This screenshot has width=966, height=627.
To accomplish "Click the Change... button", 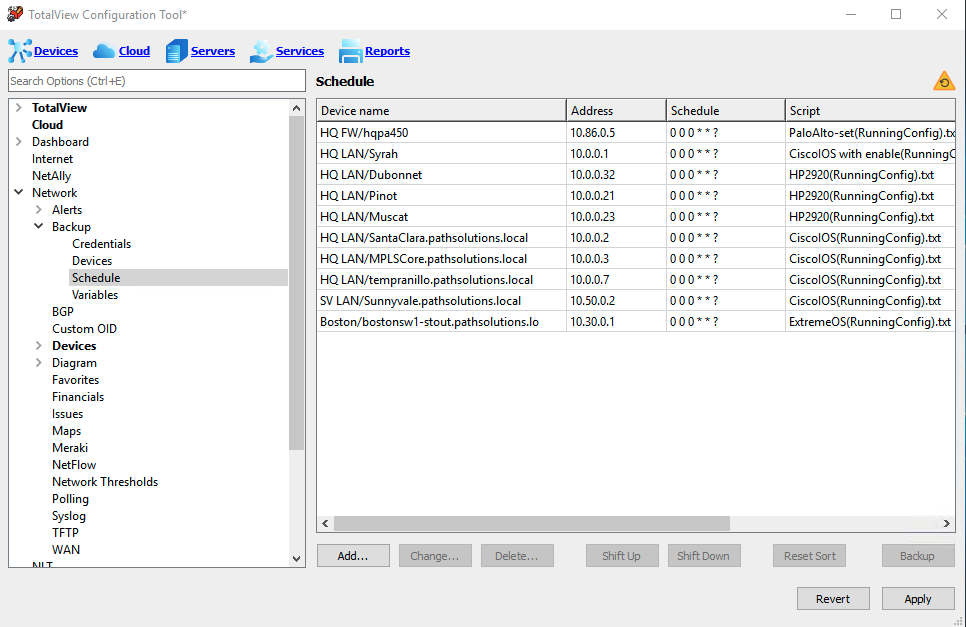I will [x=435, y=556].
